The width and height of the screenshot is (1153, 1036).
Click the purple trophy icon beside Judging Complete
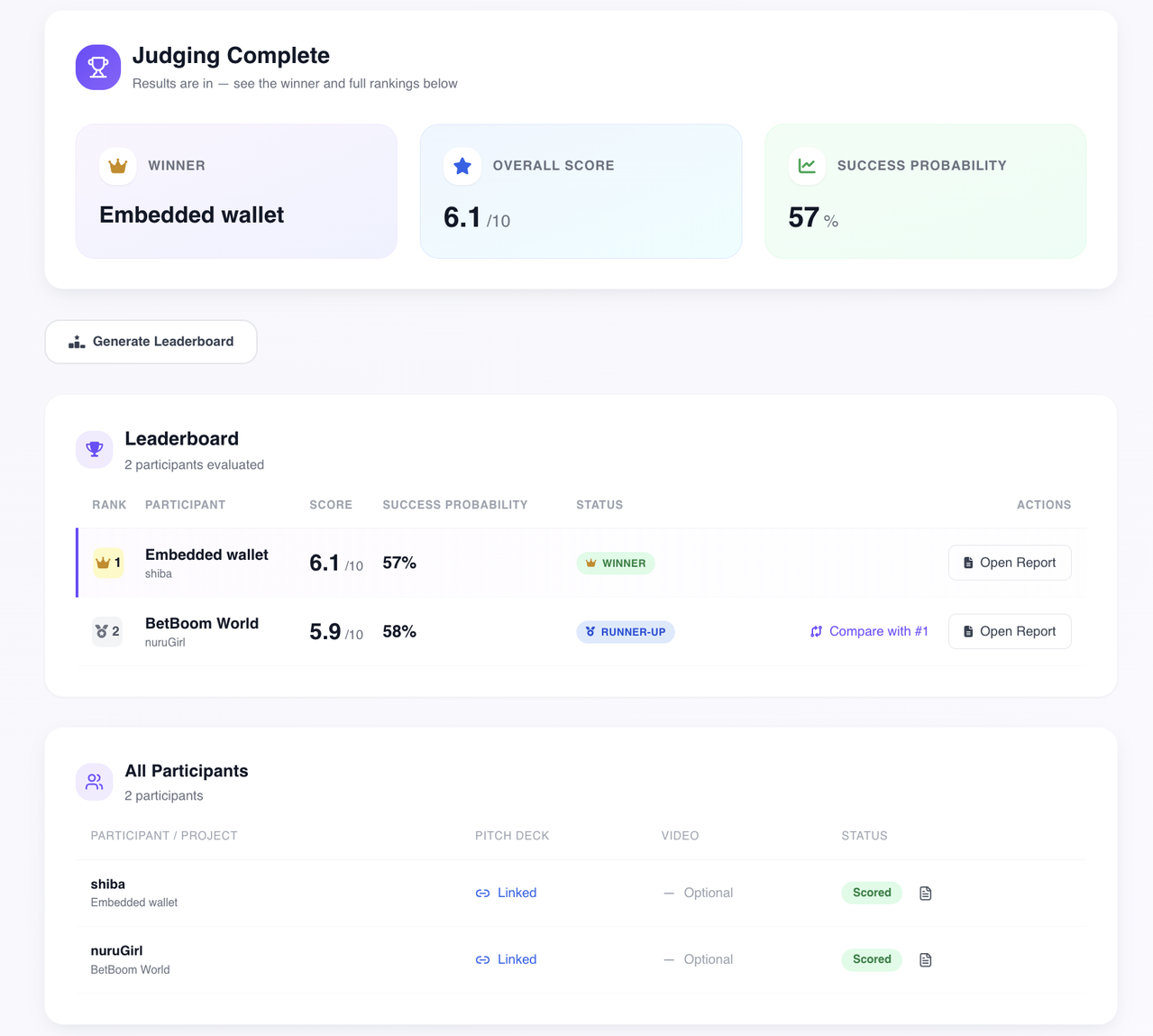[x=98, y=68]
